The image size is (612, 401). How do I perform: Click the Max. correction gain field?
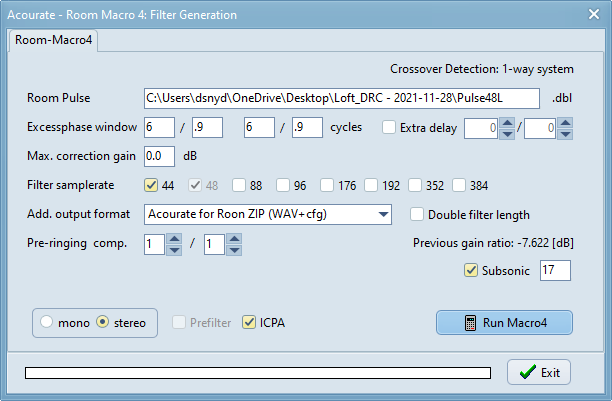tap(159, 156)
